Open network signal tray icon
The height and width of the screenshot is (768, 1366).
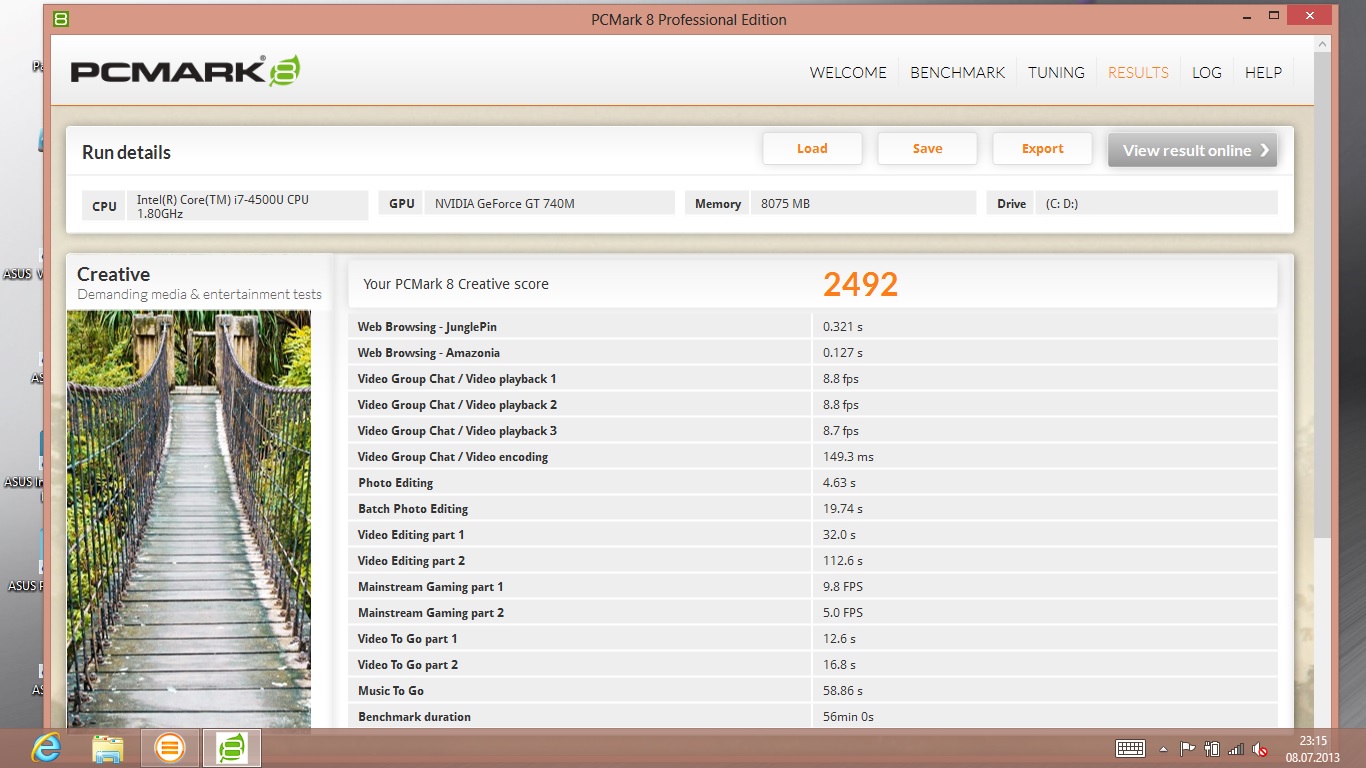[x=1236, y=748]
